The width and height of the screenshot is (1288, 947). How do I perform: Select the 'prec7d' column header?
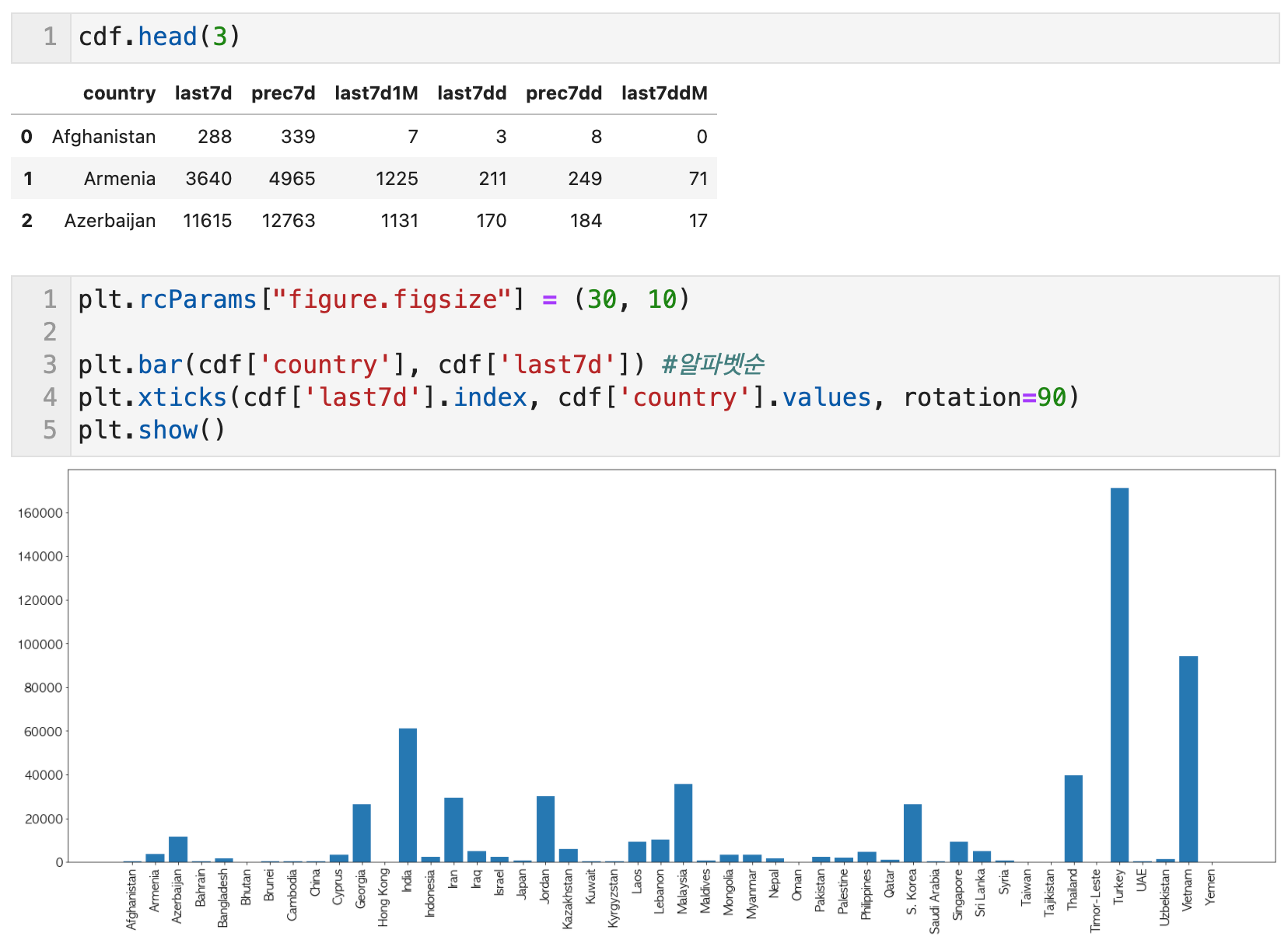click(x=283, y=93)
